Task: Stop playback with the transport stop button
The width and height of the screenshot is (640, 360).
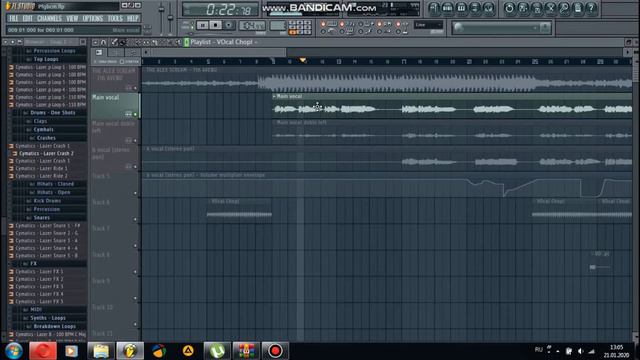Action: (216, 25)
